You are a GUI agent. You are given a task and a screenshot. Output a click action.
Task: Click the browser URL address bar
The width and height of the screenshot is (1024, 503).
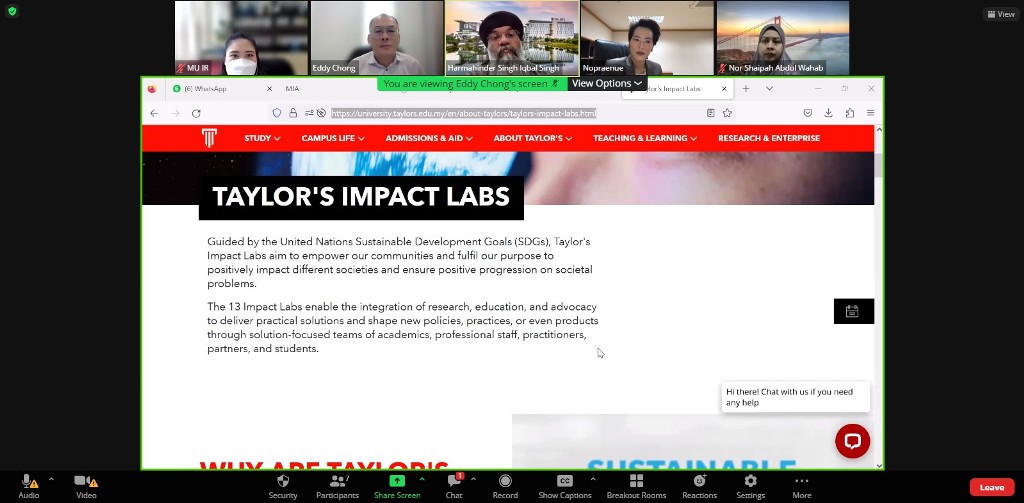[x=500, y=113]
